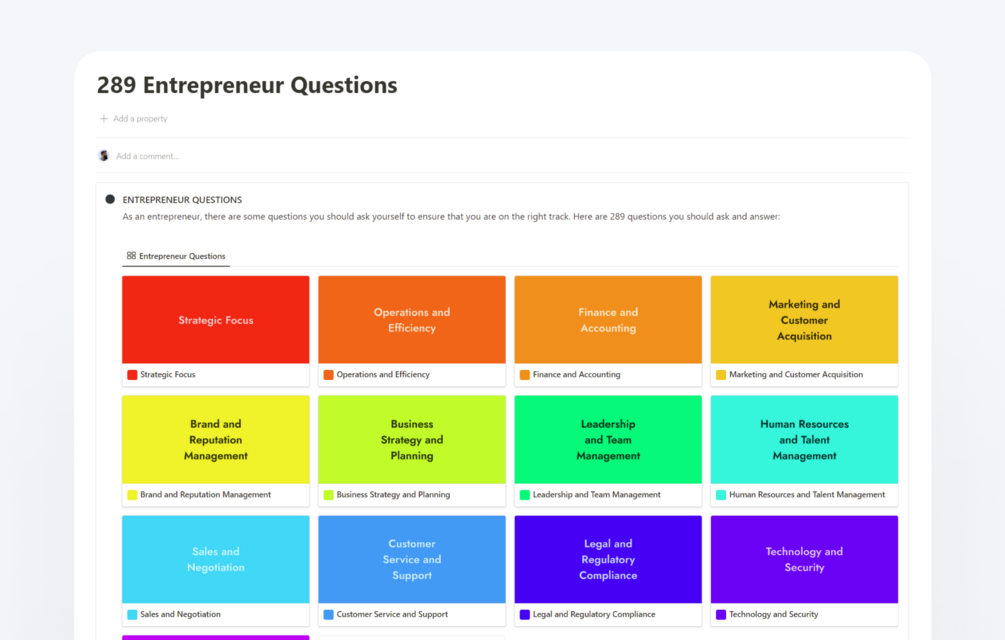The width and height of the screenshot is (1005, 640).
Task: Click the Add a comment field
Action: point(148,156)
